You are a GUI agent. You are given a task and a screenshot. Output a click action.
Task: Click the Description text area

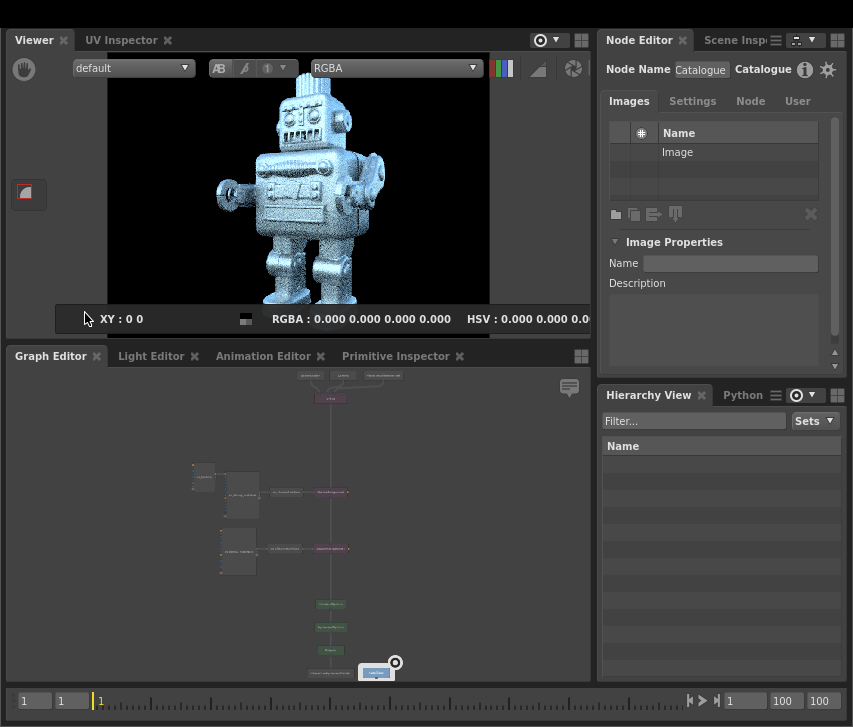pyautogui.click(x=714, y=330)
